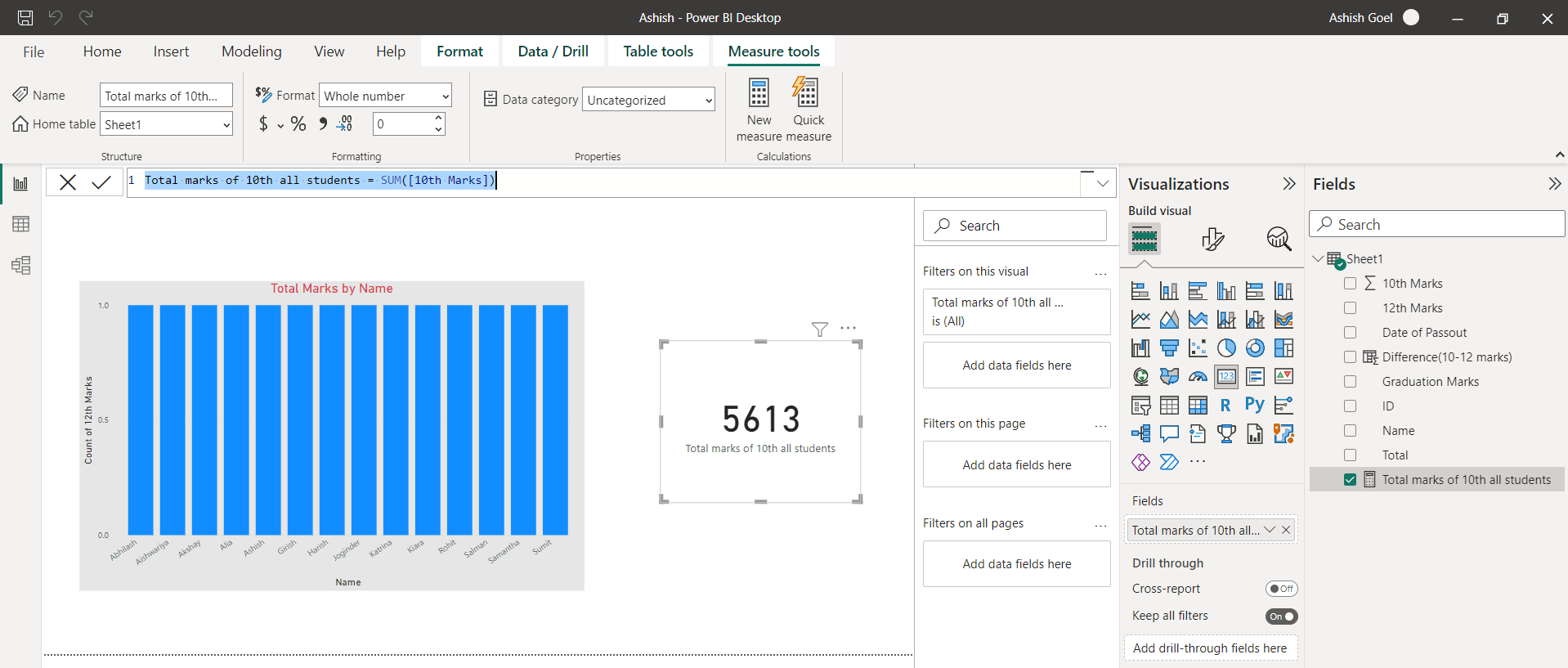Turn off Keep all filters toggle
The image size is (1568, 668).
[x=1281, y=616]
